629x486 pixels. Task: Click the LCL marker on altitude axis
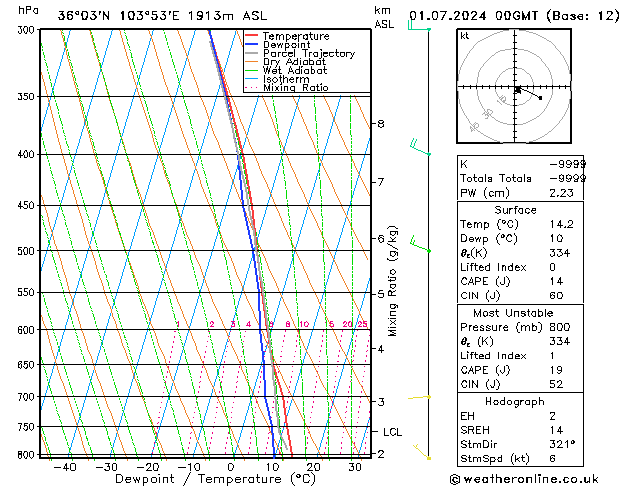(392, 432)
